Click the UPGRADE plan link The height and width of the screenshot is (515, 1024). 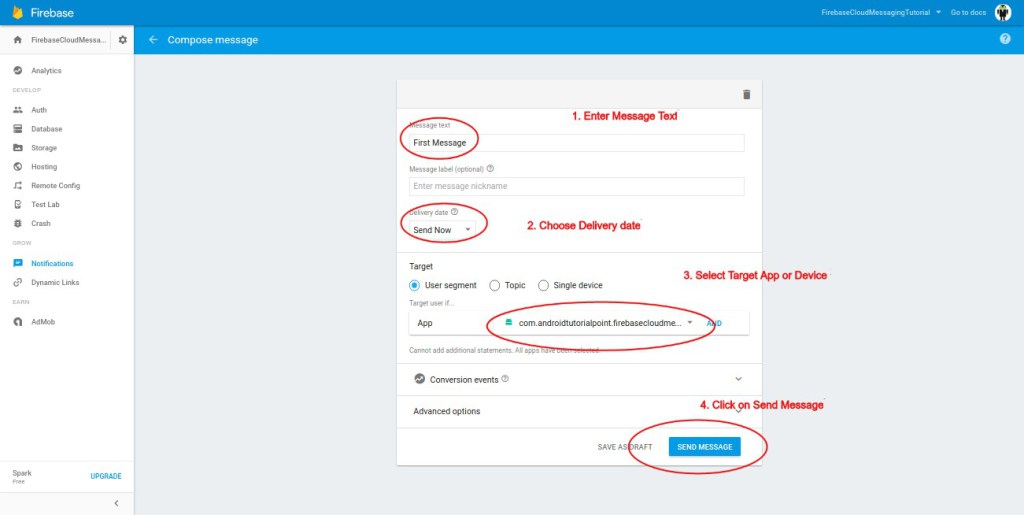coord(106,476)
